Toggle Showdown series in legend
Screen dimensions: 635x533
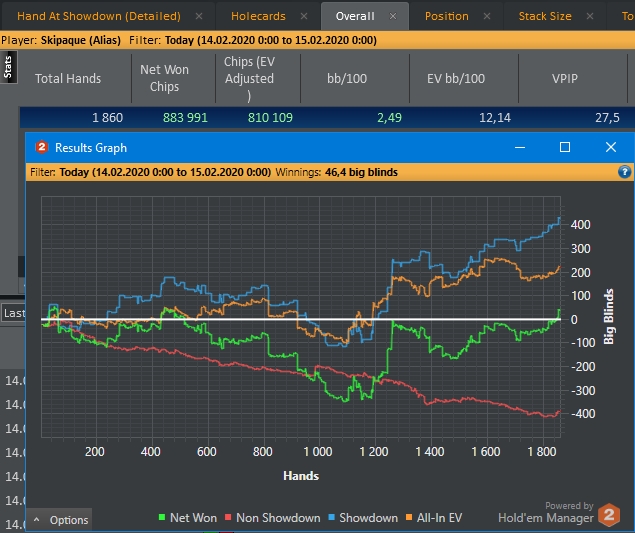point(369,518)
